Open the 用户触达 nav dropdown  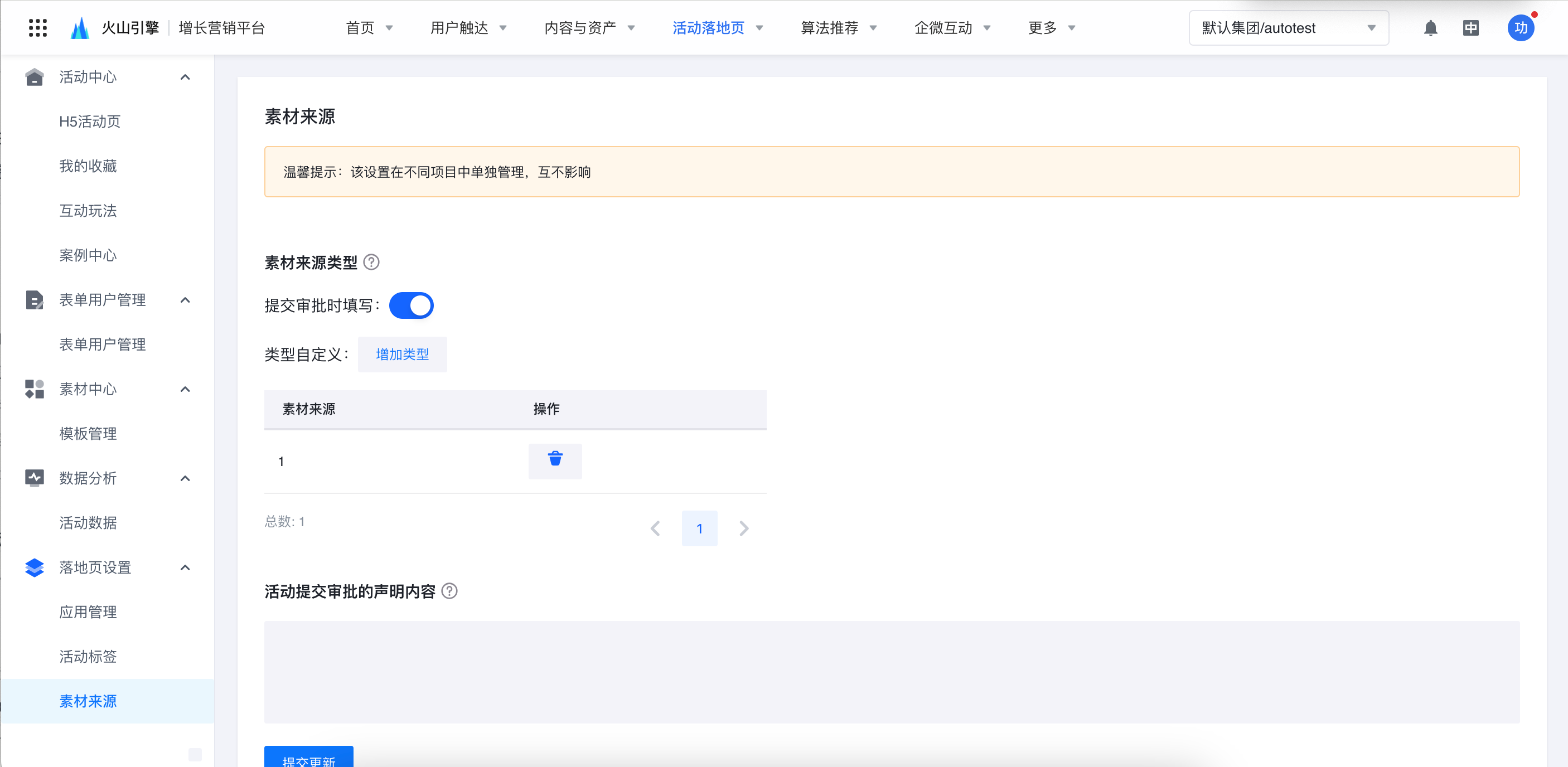coord(468,28)
